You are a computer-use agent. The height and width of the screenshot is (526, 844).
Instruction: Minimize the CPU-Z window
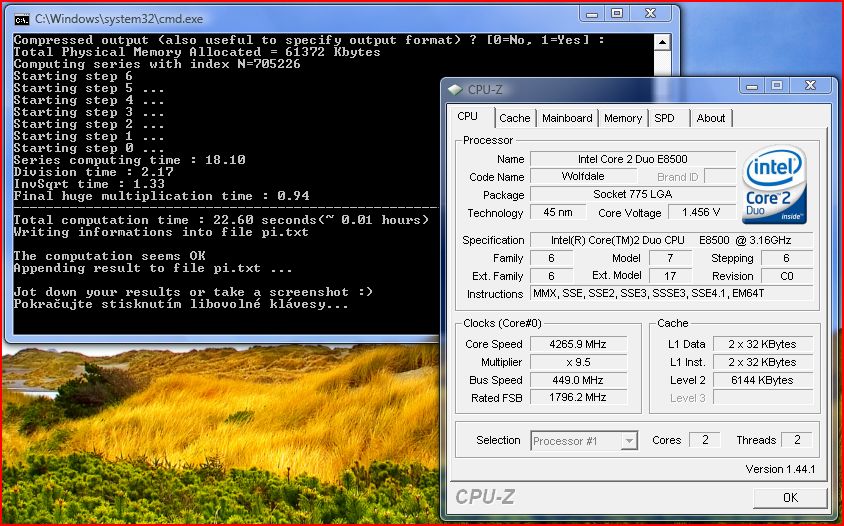click(752, 86)
